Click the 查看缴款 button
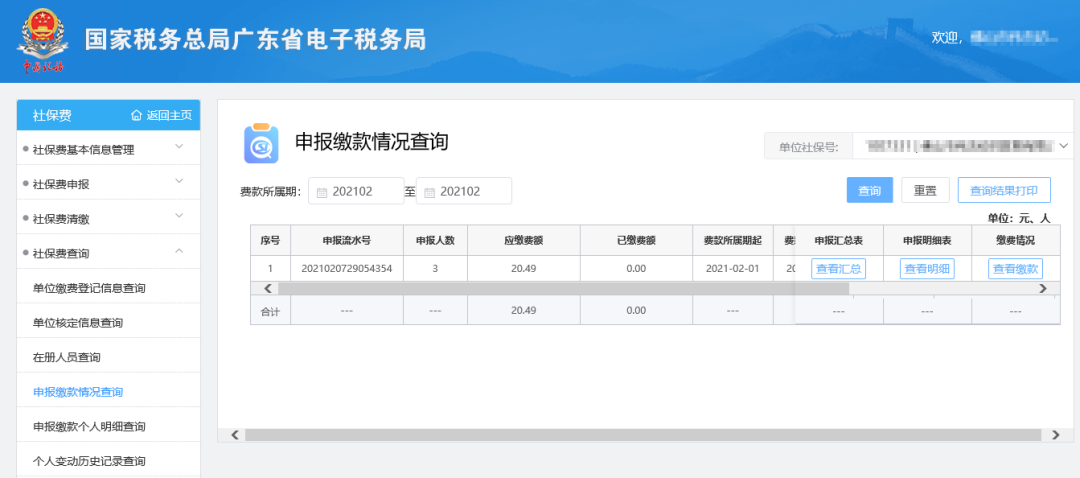The height and width of the screenshot is (478, 1080). pos(1015,269)
